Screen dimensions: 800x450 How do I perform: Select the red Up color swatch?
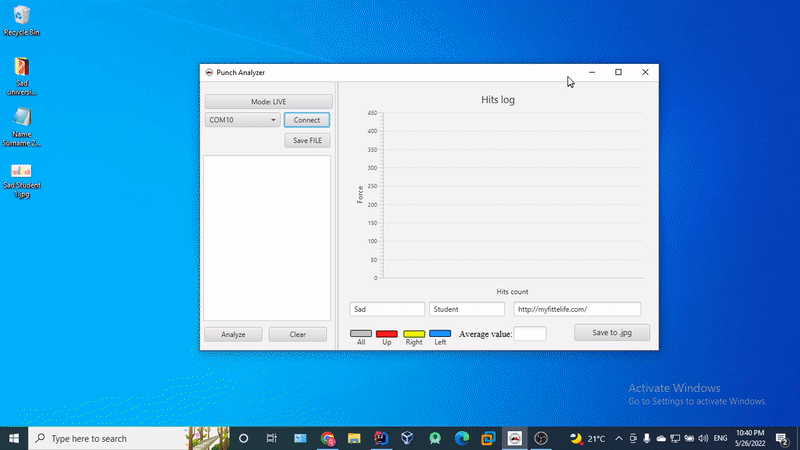click(x=387, y=334)
